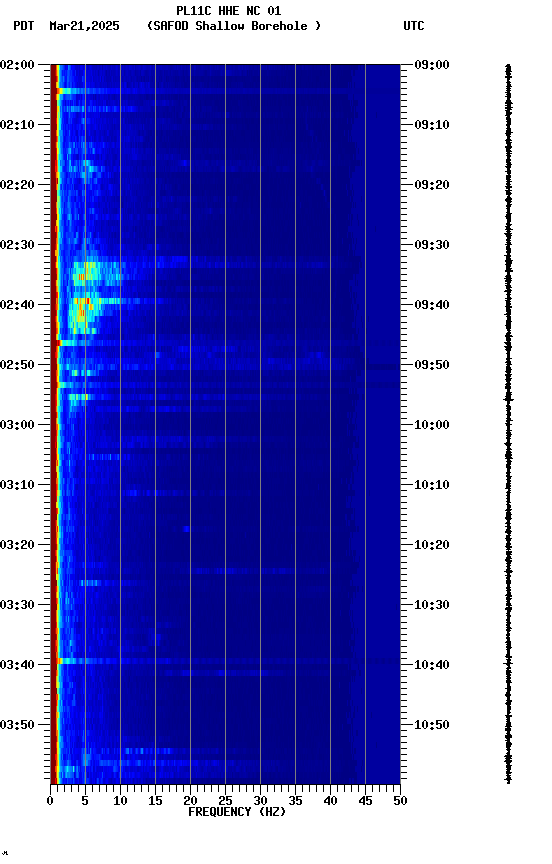Click the PDT time label '02:20'
The image size is (552, 864).
(17, 185)
